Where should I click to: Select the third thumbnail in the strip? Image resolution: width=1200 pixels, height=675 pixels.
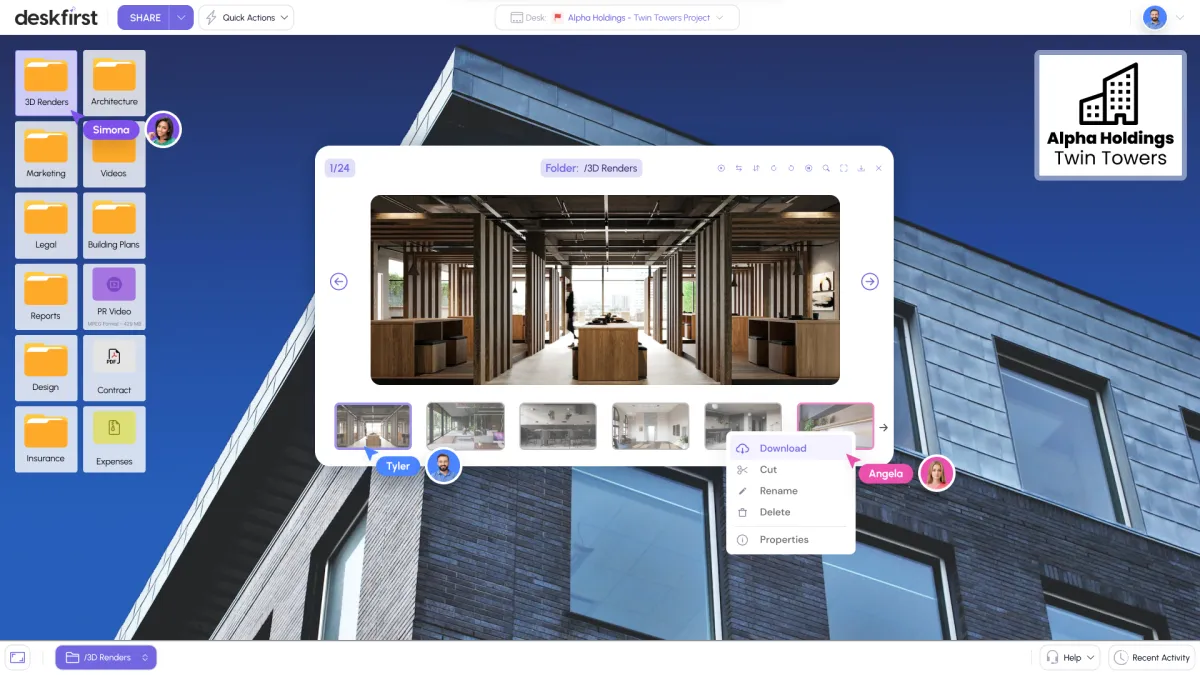[x=558, y=426]
